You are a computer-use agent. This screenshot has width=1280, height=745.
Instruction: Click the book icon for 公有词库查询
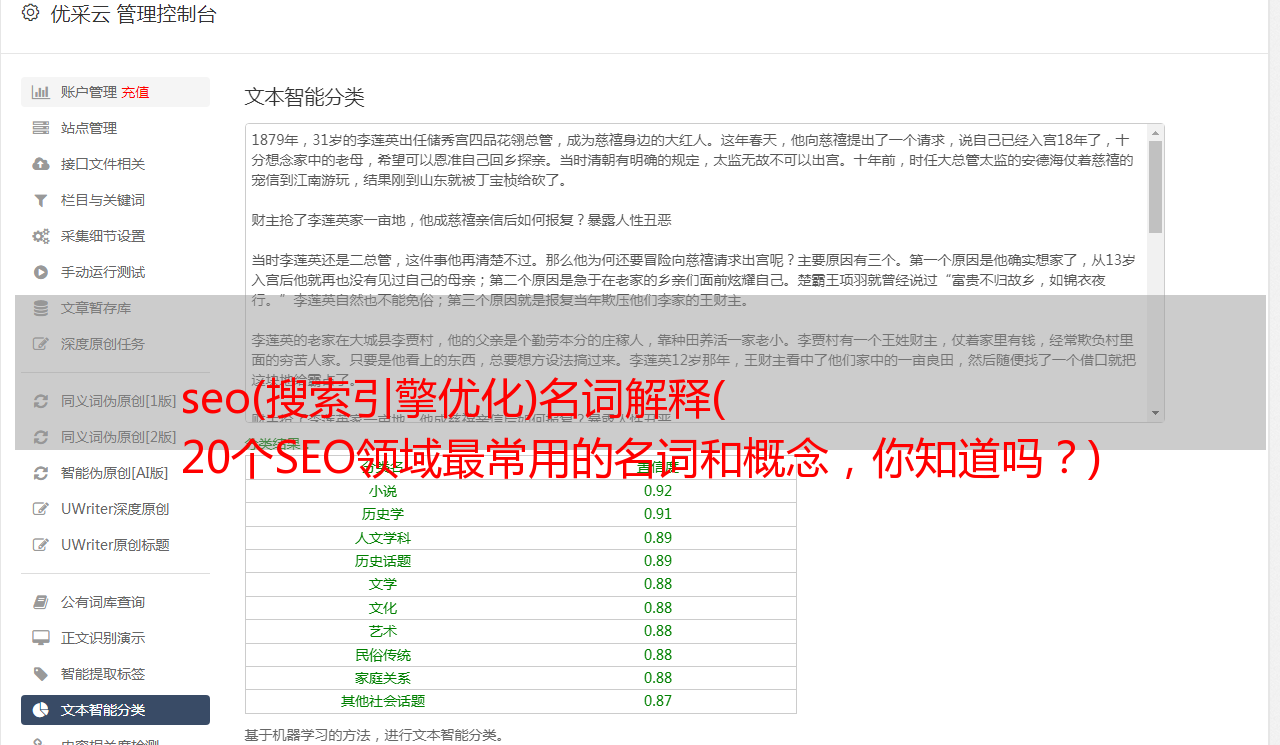click(x=41, y=602)
